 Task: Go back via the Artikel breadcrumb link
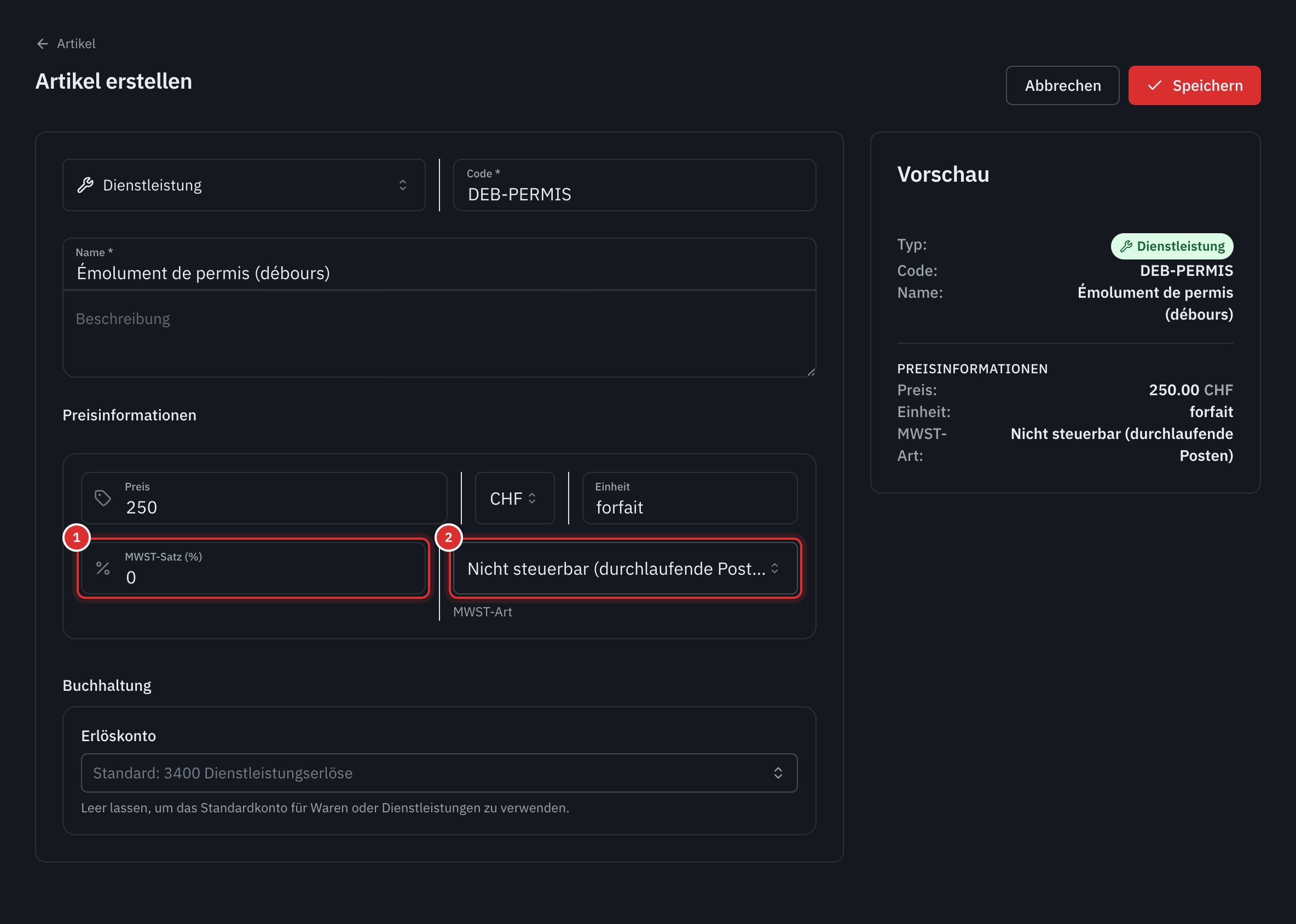point(76,44)
